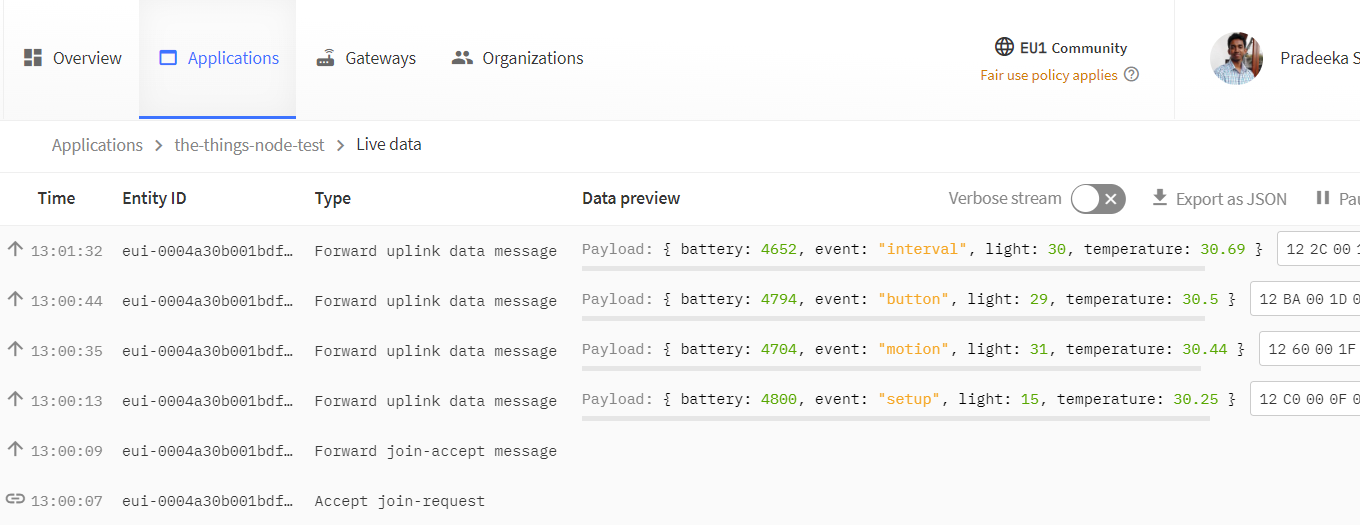Click entity ID in 13:00:07 row
This screenshot has width=1360, height=525.
208,501
